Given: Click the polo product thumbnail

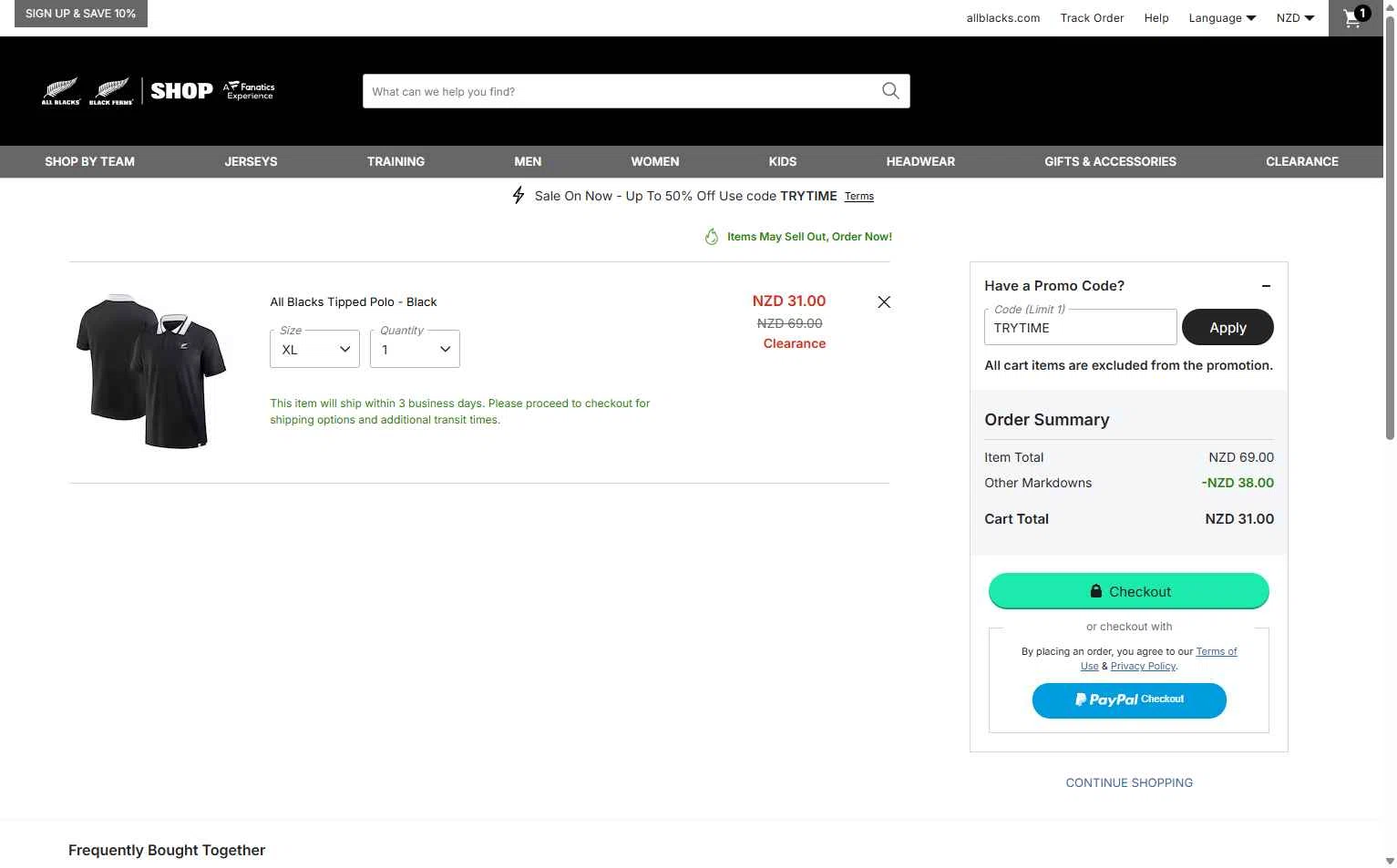Looking at the screenshot, I should click(x=151, y=371).
